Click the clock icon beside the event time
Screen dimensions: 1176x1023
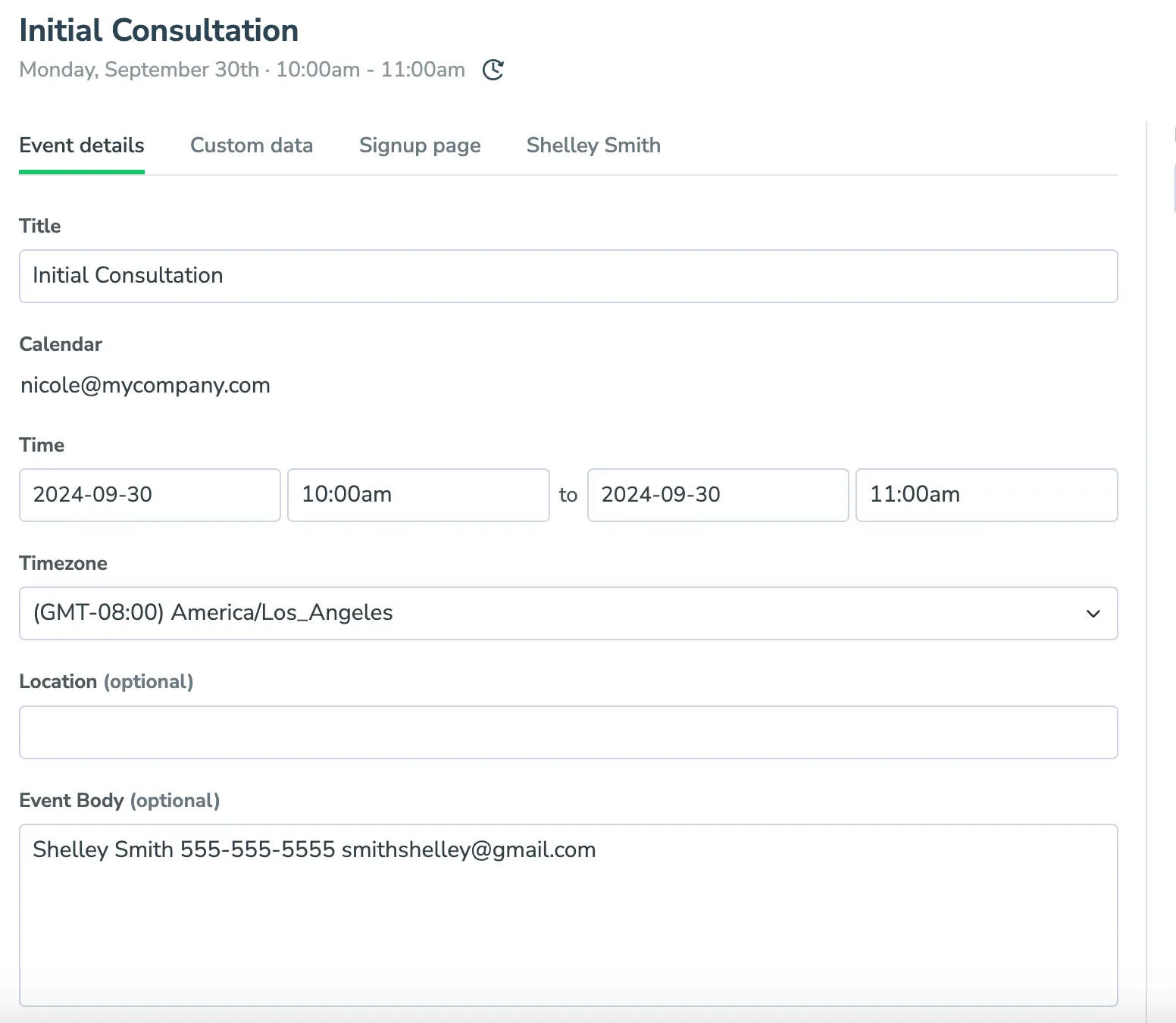pyautogui.click(x=493, y=70)
